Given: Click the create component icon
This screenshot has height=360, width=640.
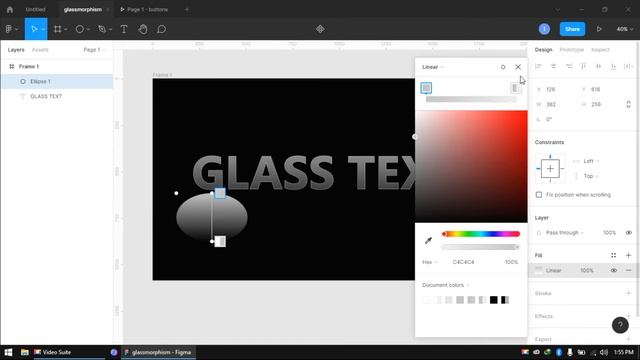Looking at the screenshot, I should pos(320,29).
